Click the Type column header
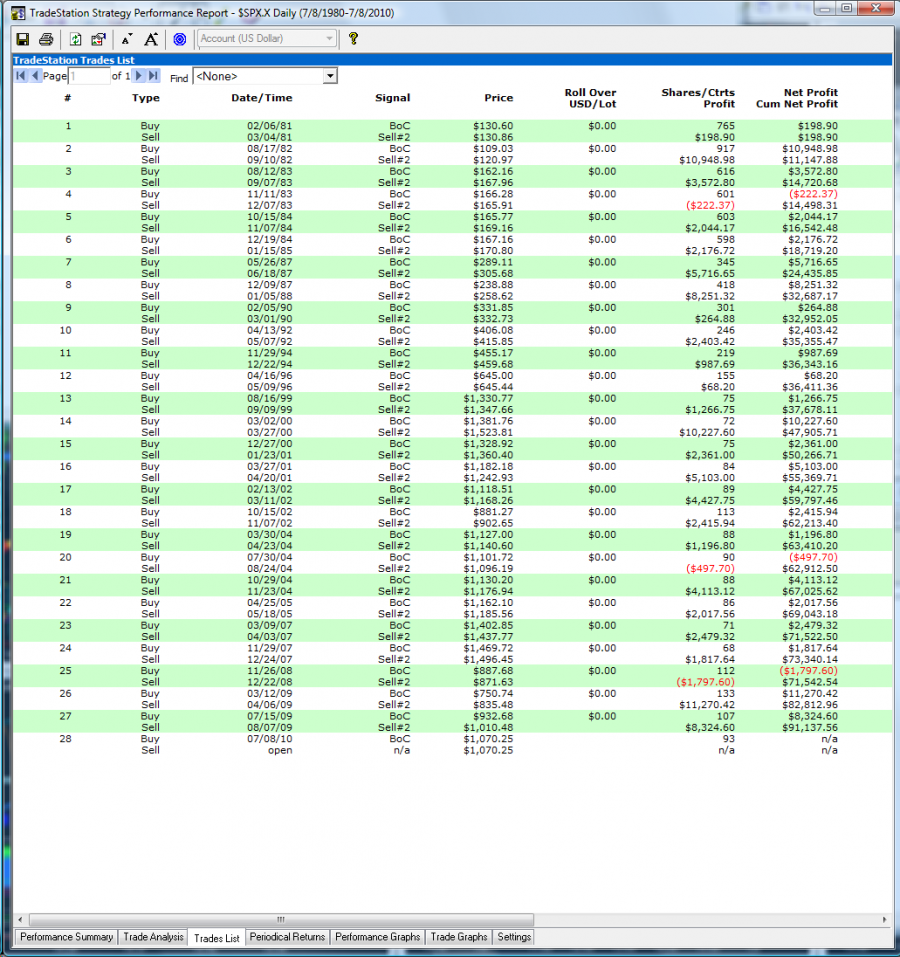Screen dimensions: 900x957 coord(146,98)
